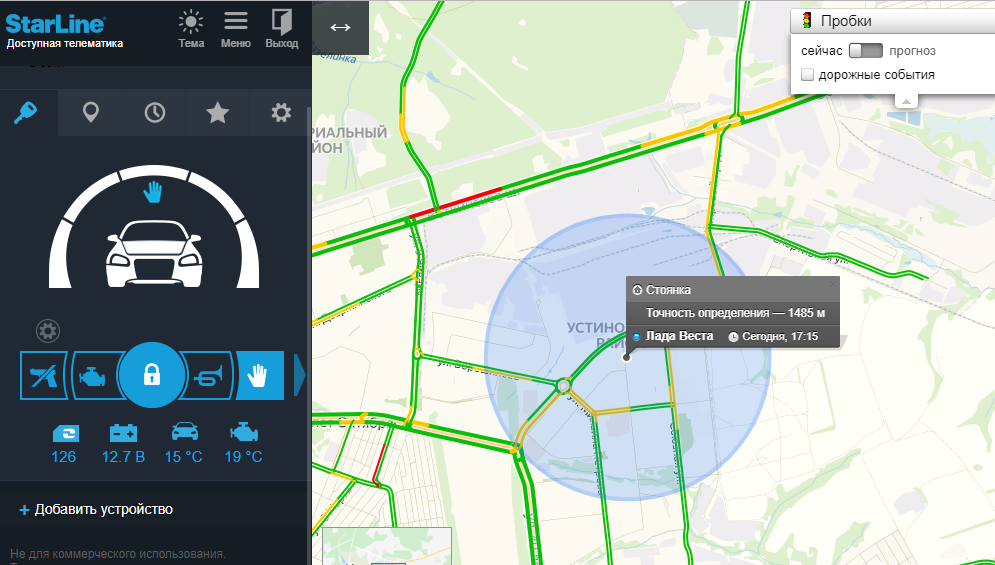
Task: Expand more commands with the right arrow
Action: click(x=300, y=375)
